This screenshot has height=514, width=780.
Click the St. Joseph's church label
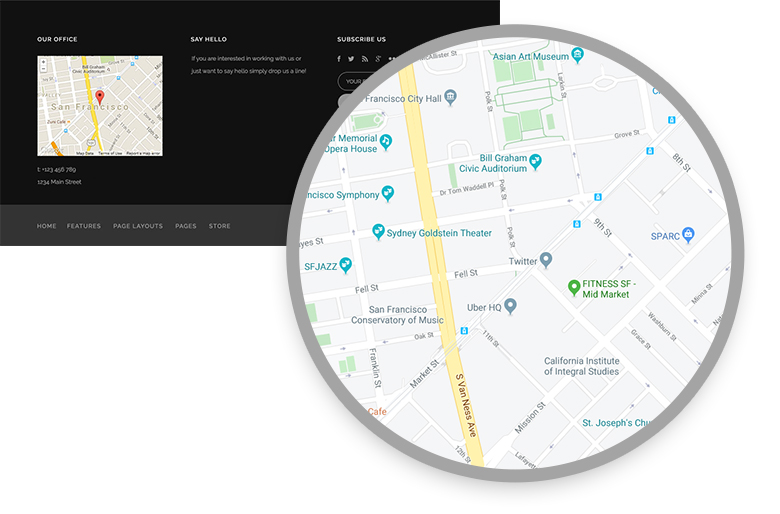coord(616,422)
